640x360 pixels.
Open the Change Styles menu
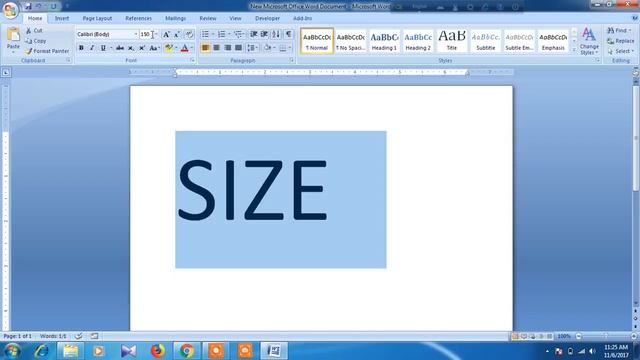coord(589,41)
